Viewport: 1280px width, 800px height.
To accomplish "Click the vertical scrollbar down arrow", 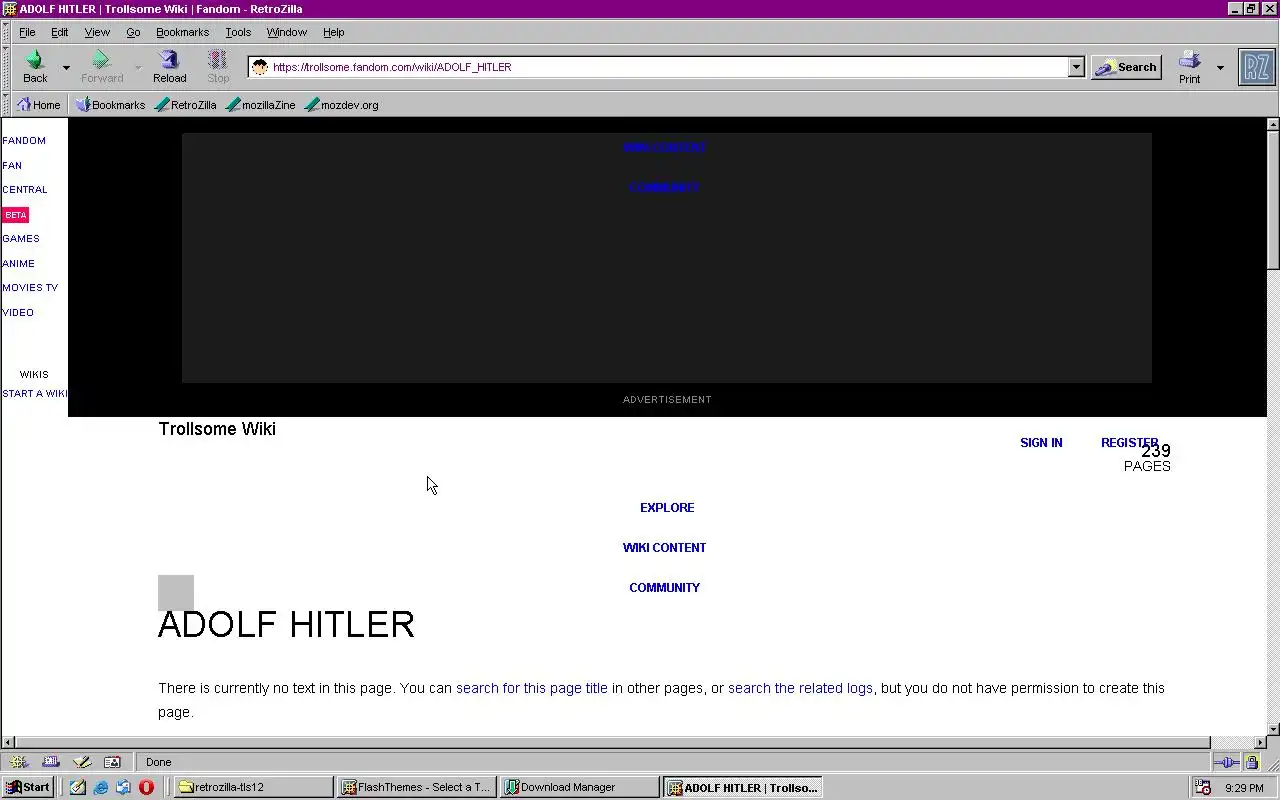I will coord(1273,729).
